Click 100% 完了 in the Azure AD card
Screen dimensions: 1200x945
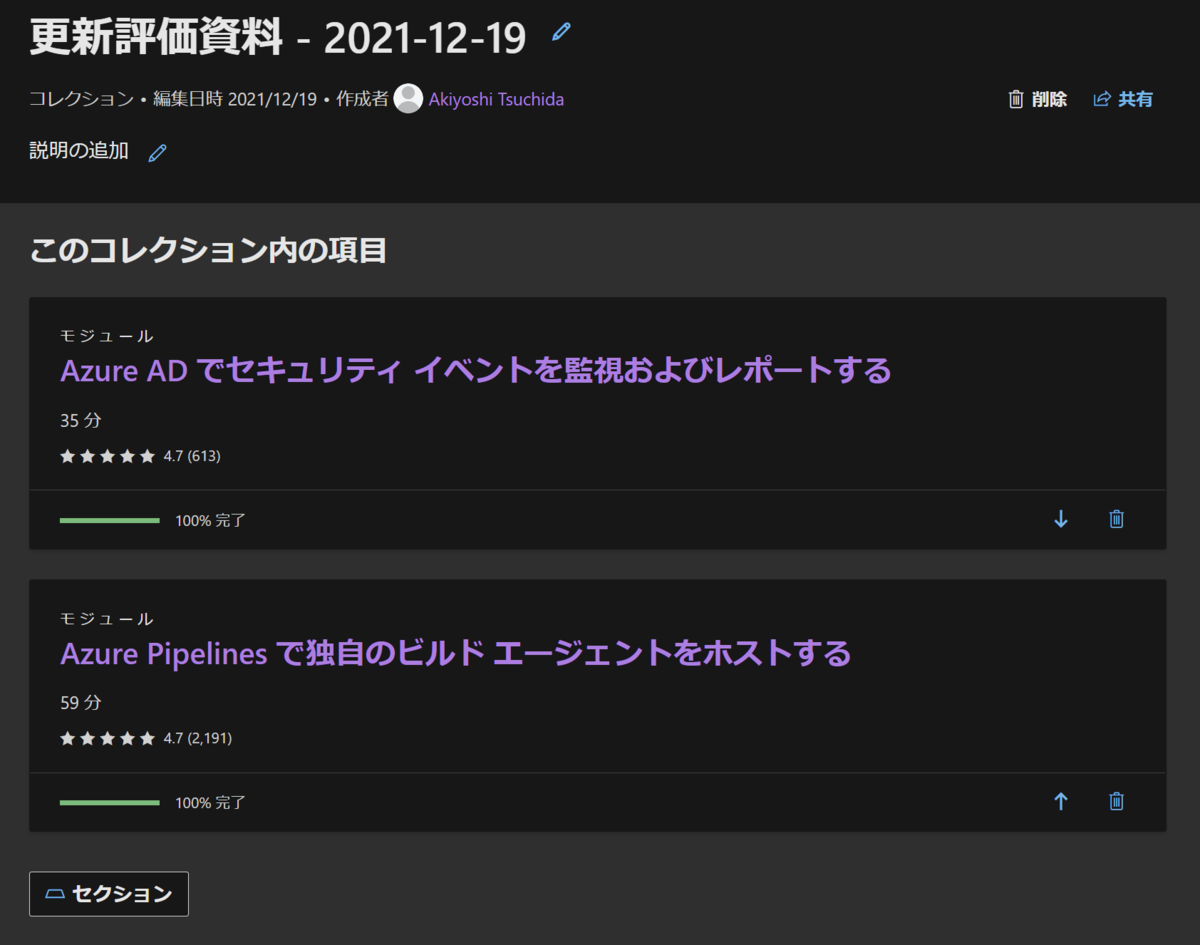pos(210,520)
